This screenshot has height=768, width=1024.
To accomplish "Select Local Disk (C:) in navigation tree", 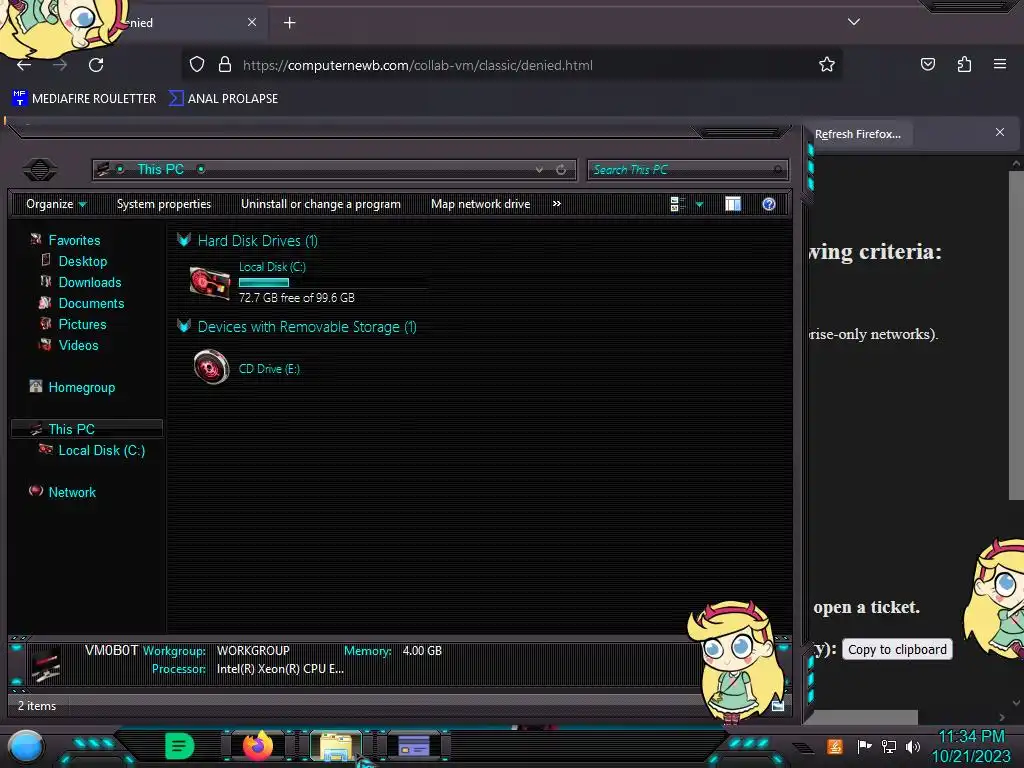I will click(101, 450).
